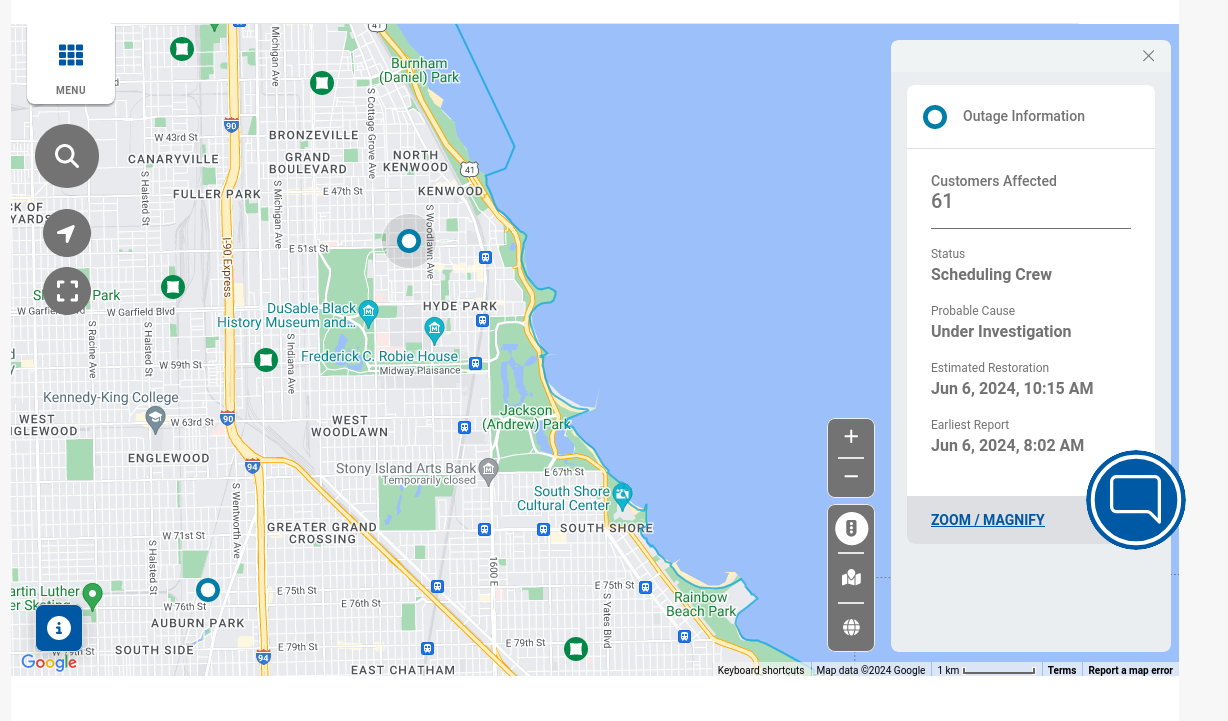Click the Scheduling Crew status text
Screen dimensions: 1228x721
(x=991, y=274)
